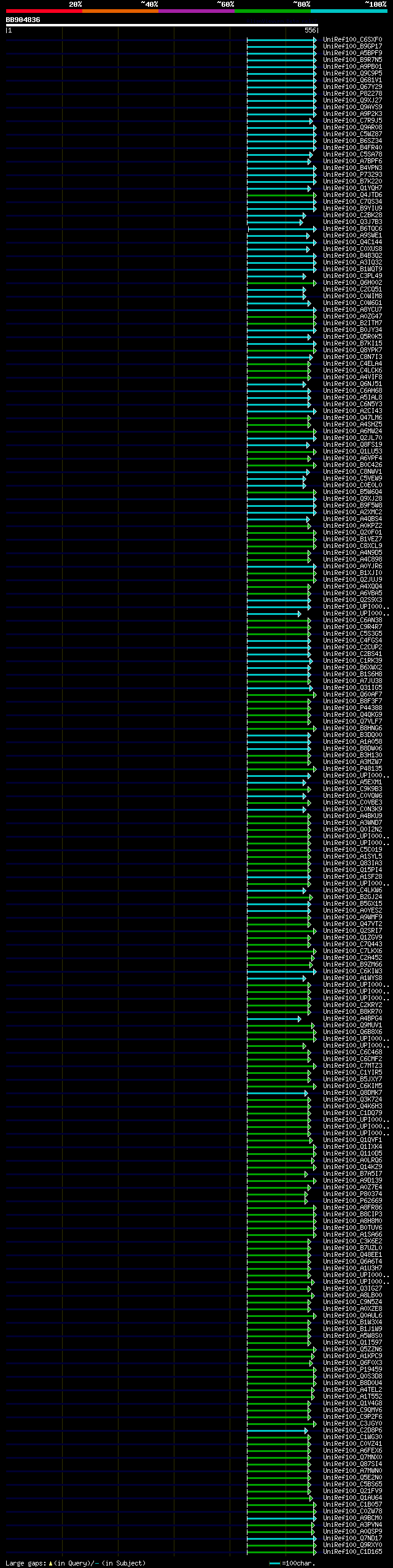The height and width of the screenshot is (1568, 393).
Task: Click the purple ~60% identity legend bar
Action: point(196,11)
